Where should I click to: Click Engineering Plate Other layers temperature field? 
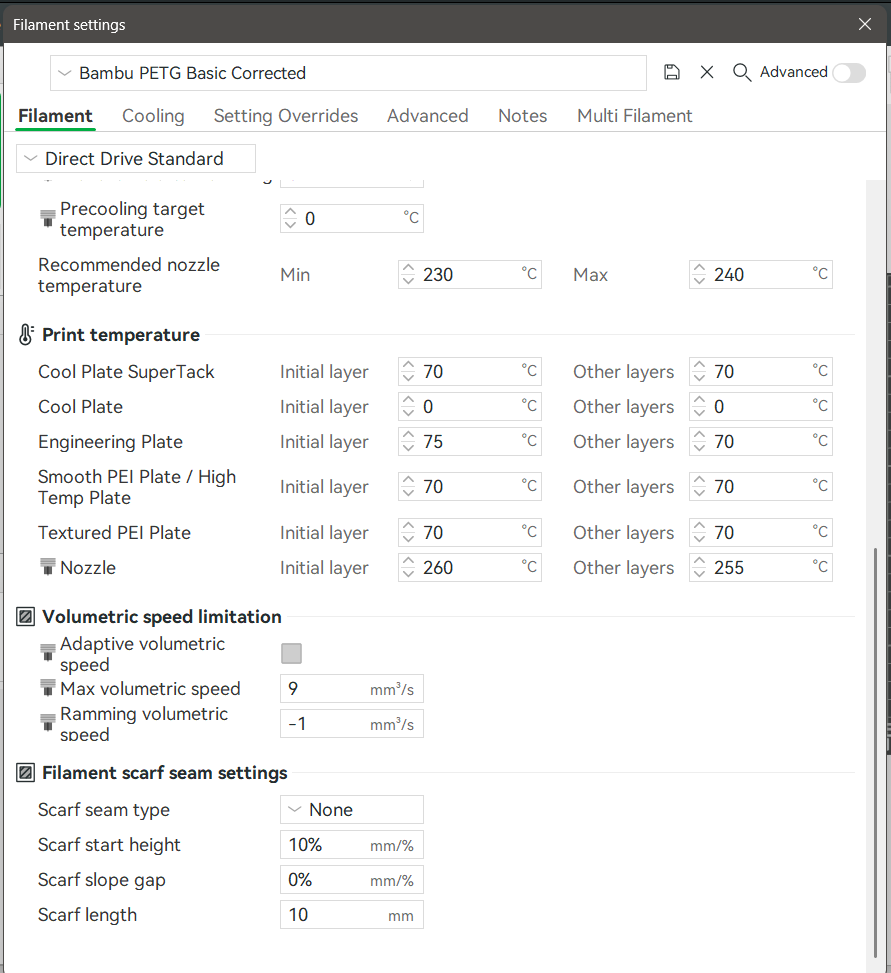point(761,441)
